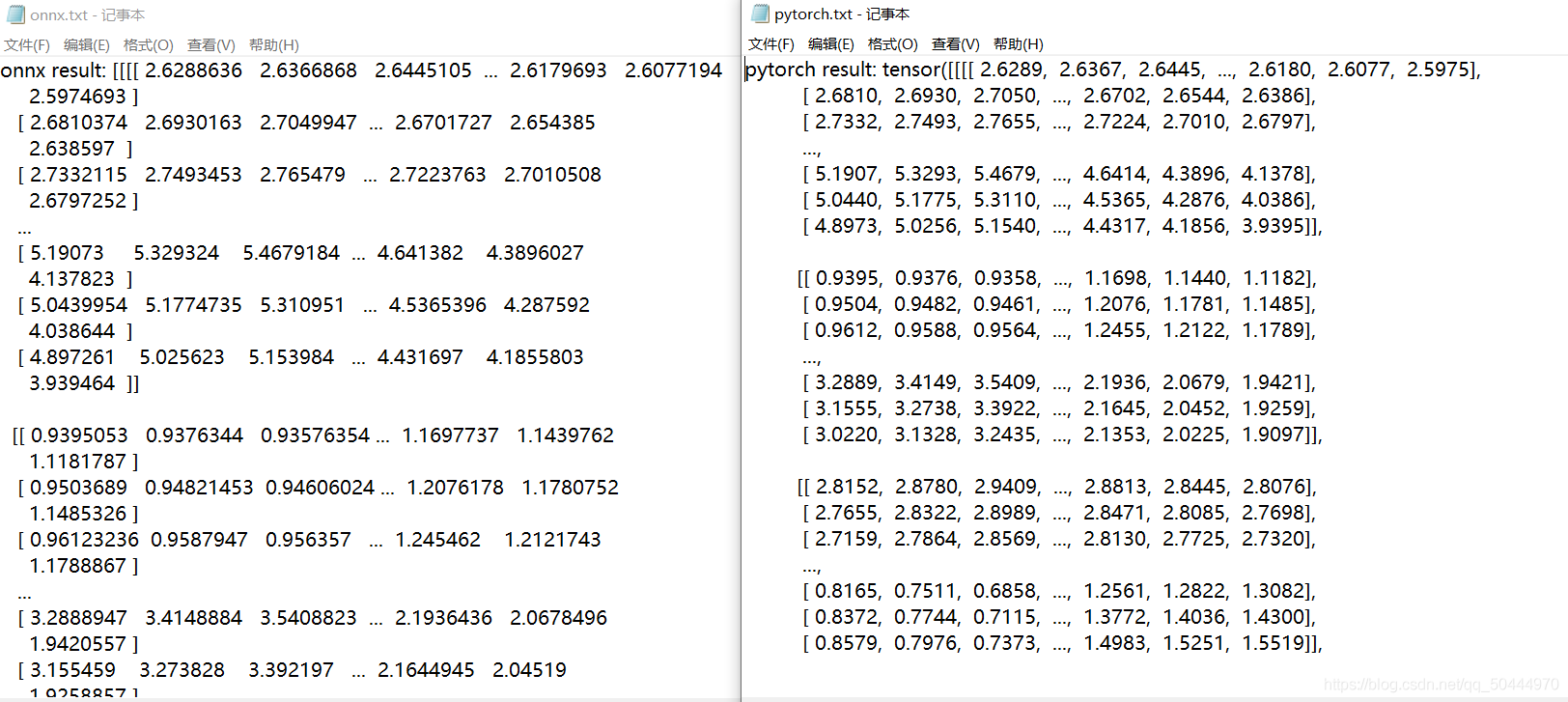This screenshot has width=1568, height=702.
Task: Open 文件(F) menu in onnx.txt window
Action: pyautogui.click(x=27, y=45)
